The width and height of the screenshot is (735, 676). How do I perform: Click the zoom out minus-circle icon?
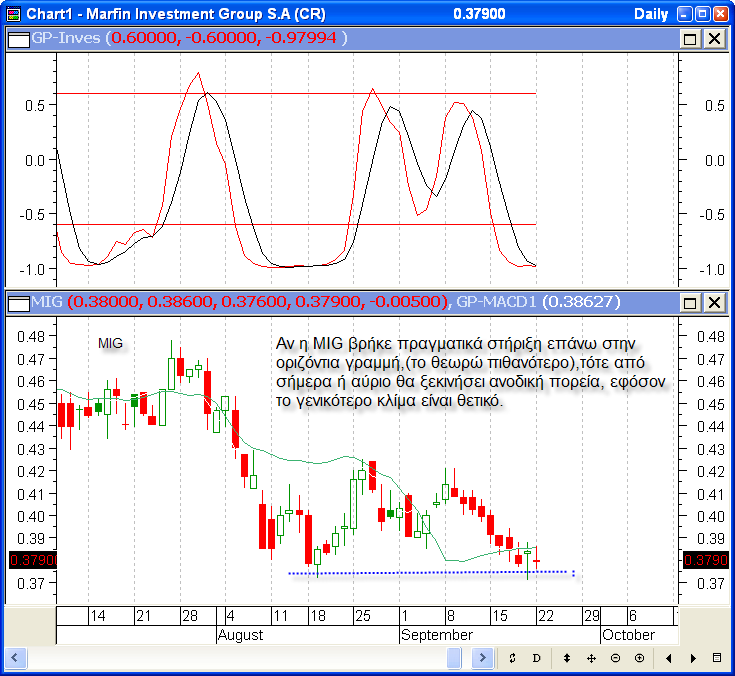(x=615, y=658)
